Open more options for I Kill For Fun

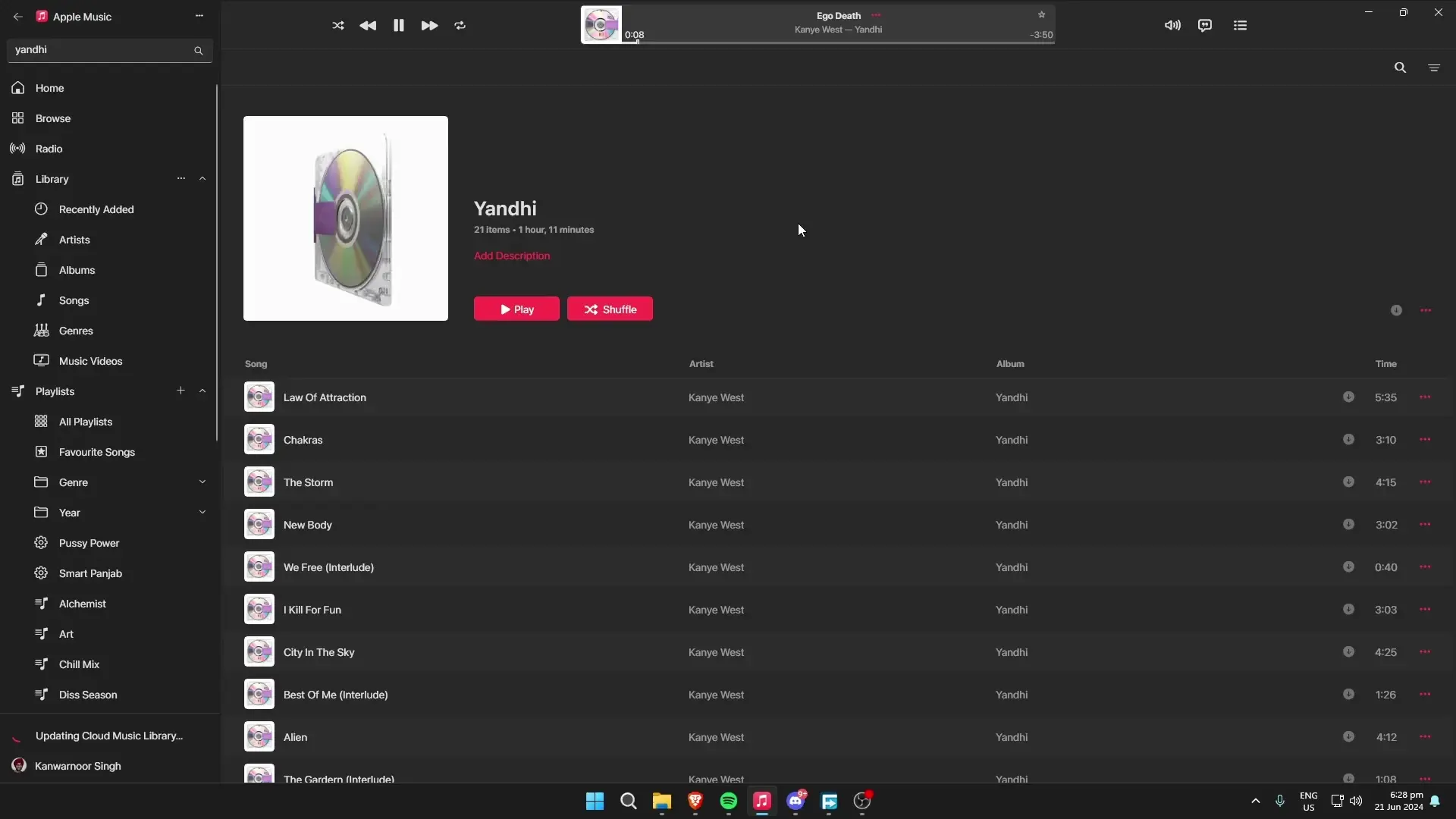[x=1425, y=609]
